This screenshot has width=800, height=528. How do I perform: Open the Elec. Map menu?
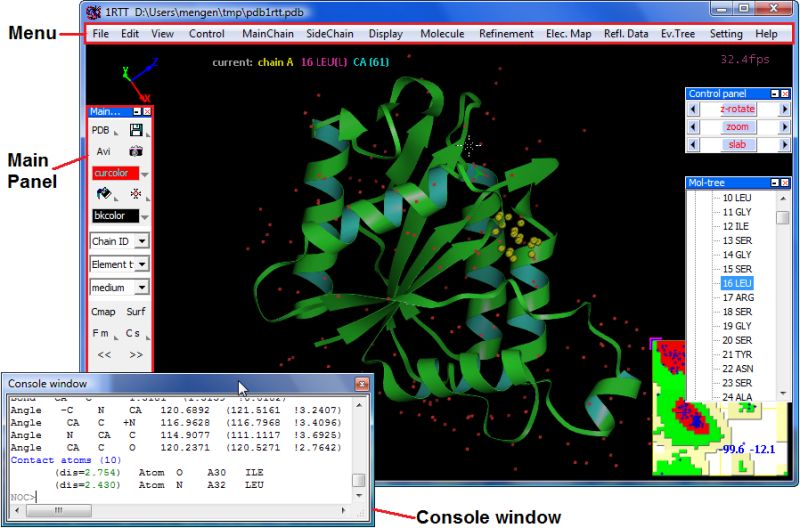(568, 34)
